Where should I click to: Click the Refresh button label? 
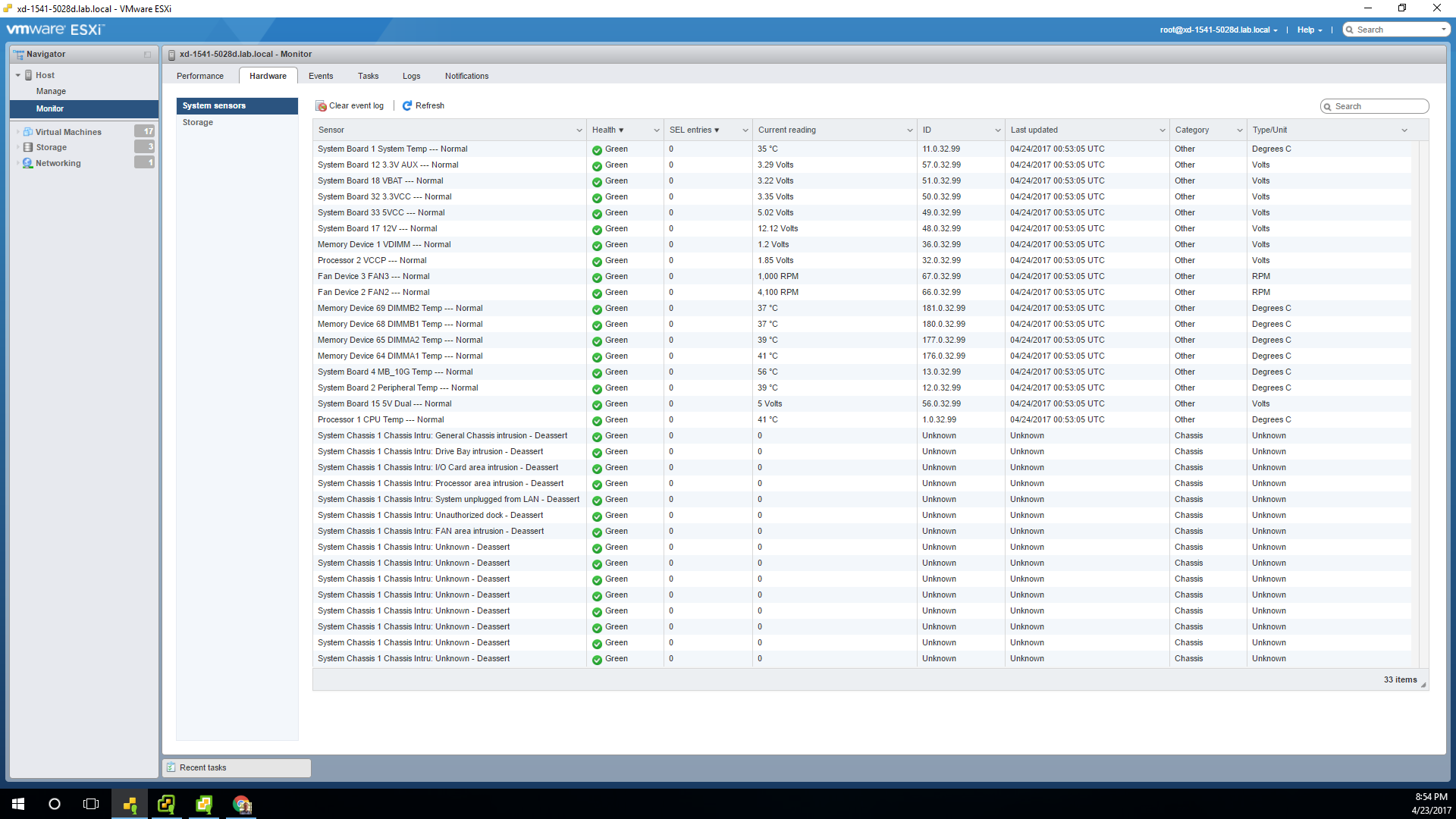click(x=430, y=106)
